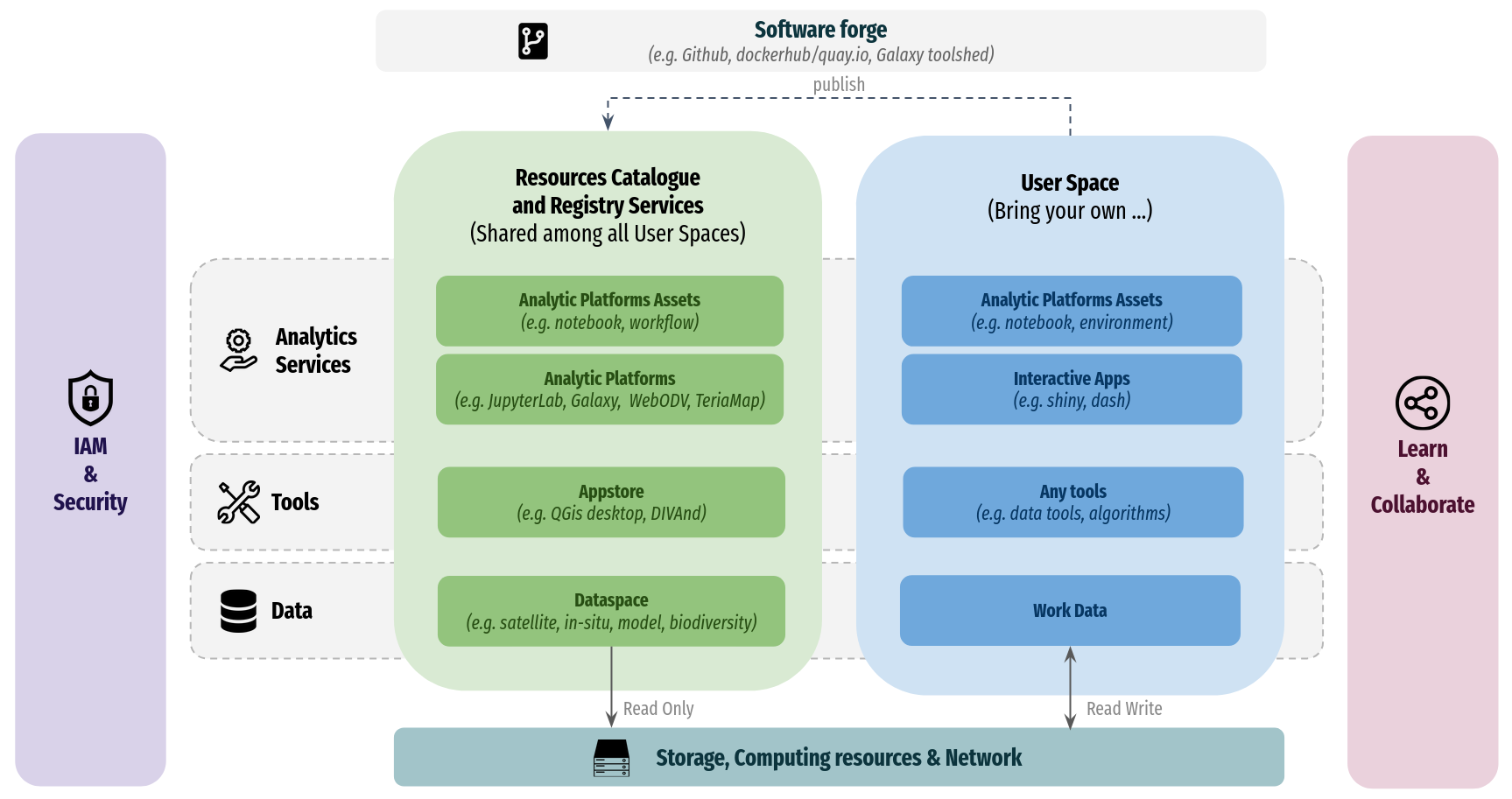
Task: Click the shield lock IAM icon
Action: pyautogui.click(x=90, y=398)
